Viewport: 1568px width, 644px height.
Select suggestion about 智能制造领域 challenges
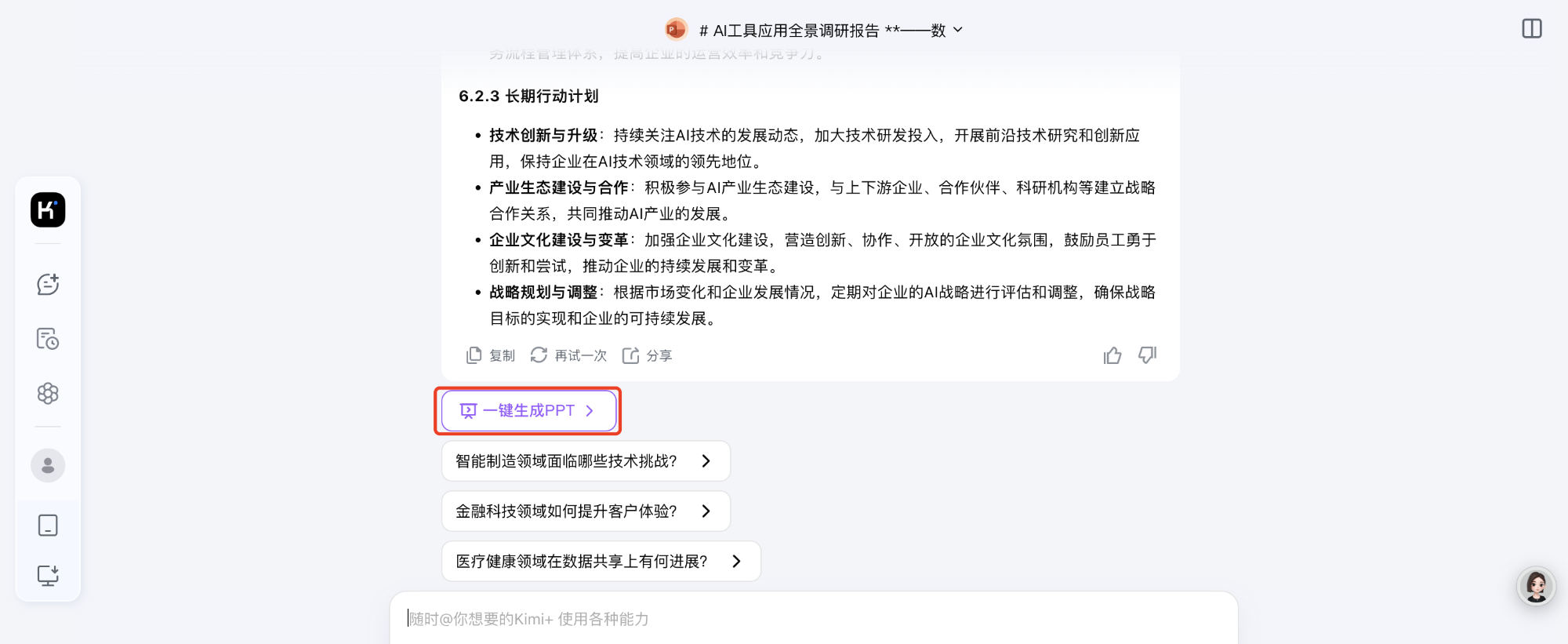(585, 461)
